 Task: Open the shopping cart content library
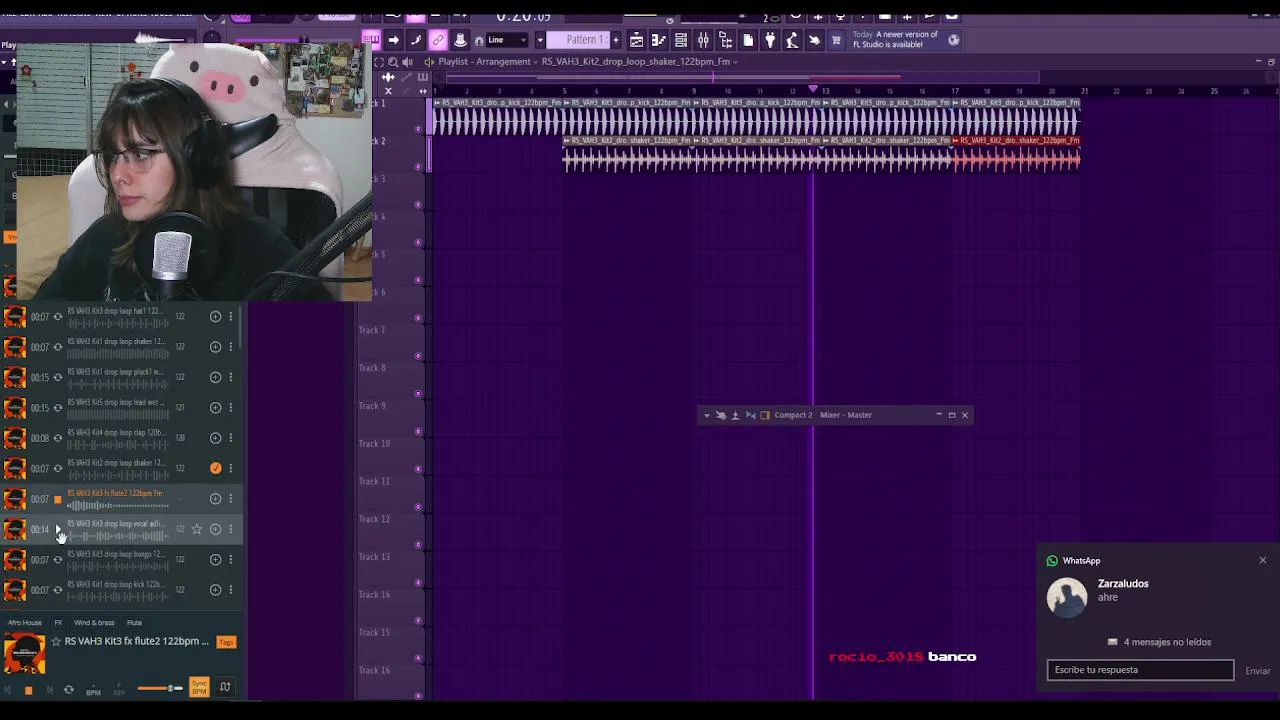pyautogui.click(x=836, y=40)
